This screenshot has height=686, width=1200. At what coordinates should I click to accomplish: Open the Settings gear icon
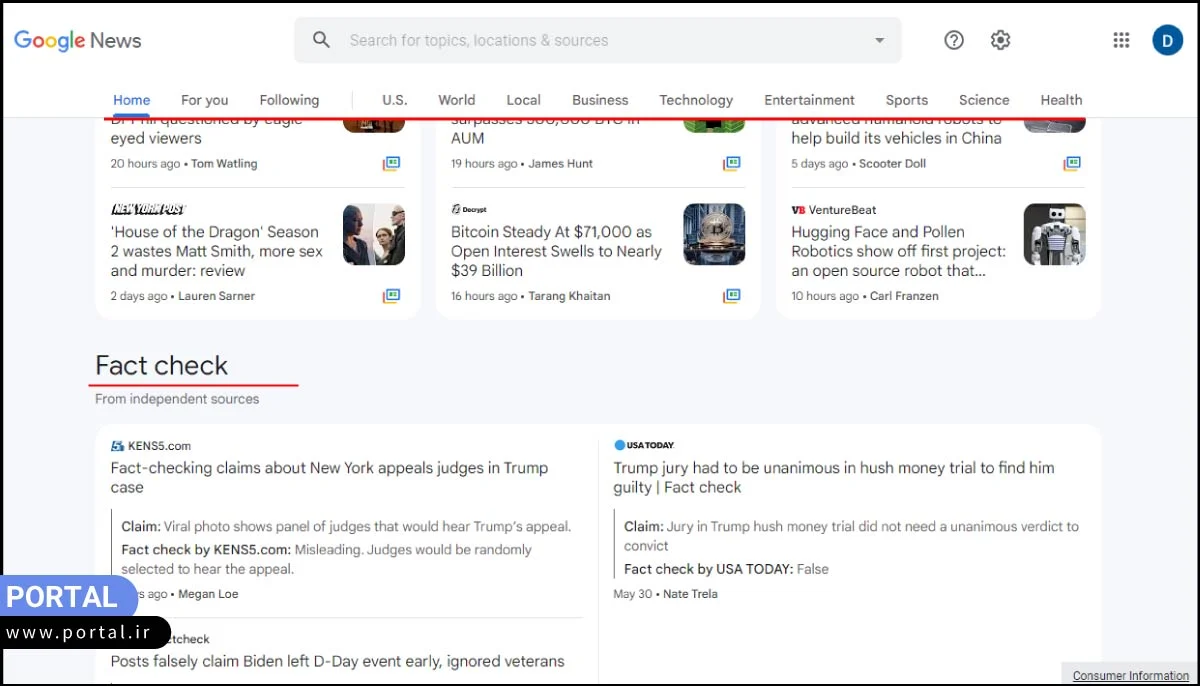(1000, 40)
